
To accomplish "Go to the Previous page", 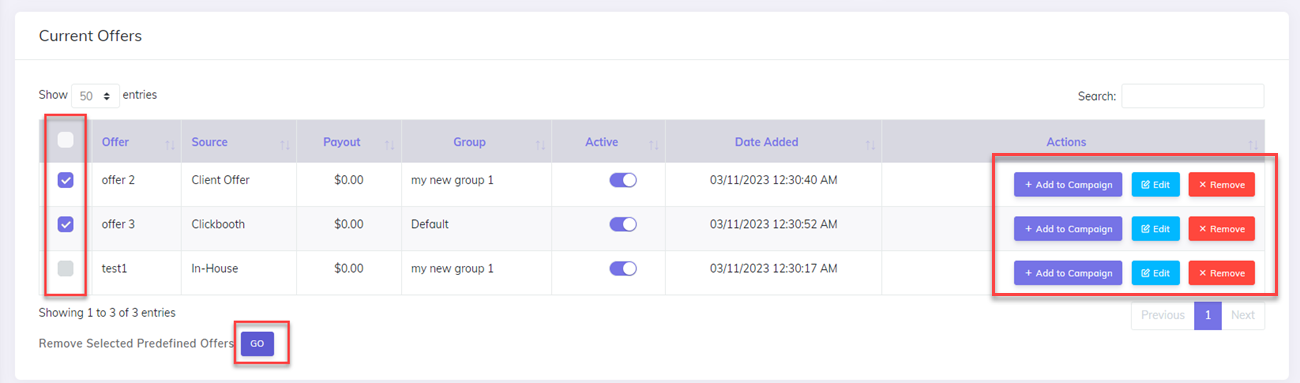I will [1163, 315].
